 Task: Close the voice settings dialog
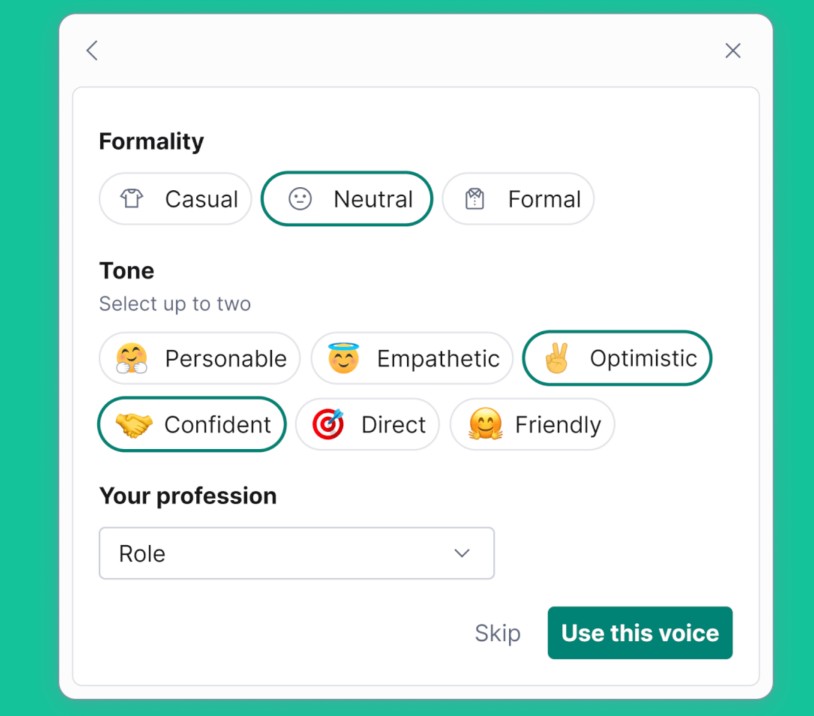tap(733, 50)
